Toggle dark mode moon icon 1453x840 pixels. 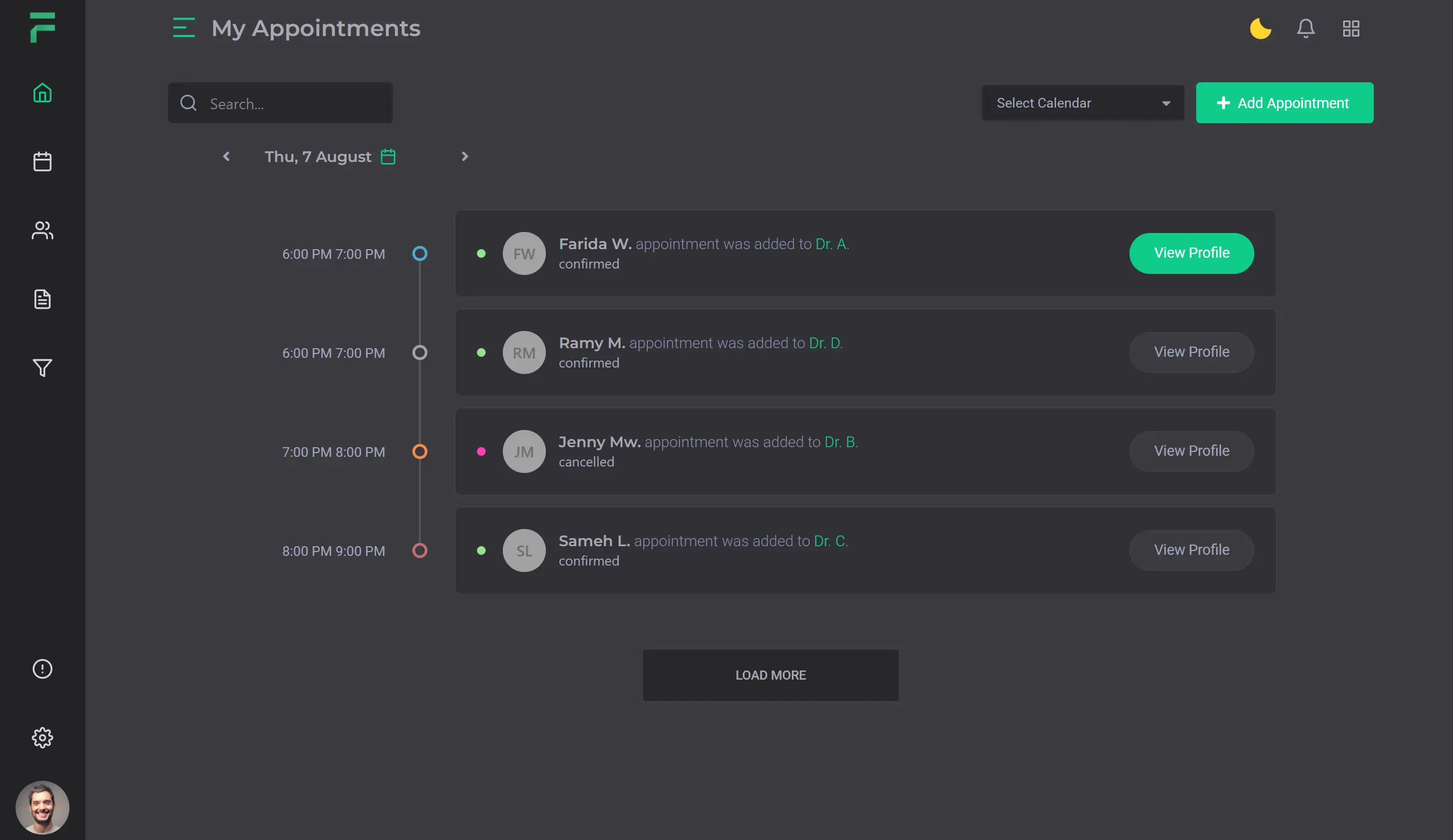[x=1260, y=28]
